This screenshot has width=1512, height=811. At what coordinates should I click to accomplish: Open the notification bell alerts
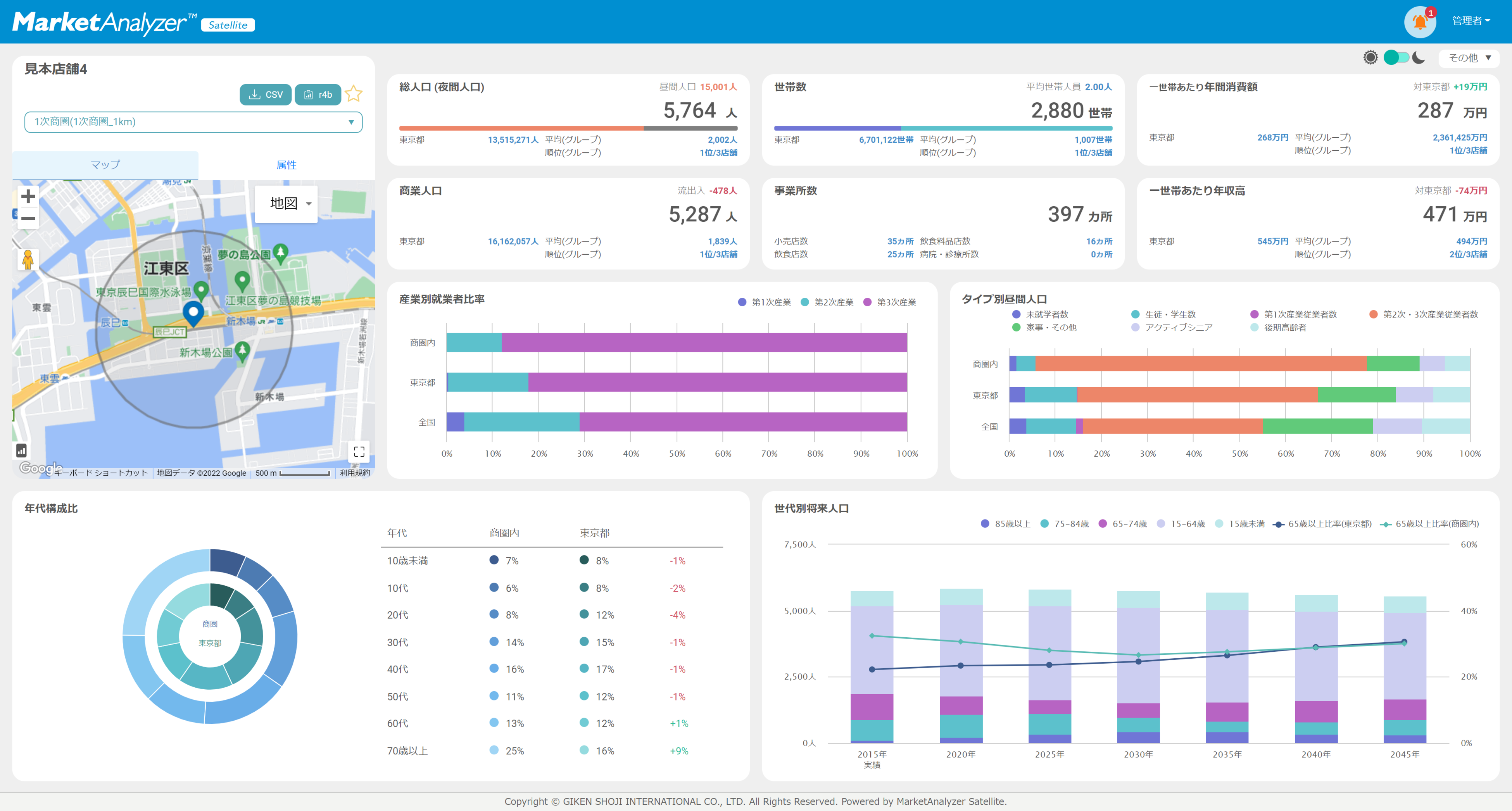coord(1419,22)
